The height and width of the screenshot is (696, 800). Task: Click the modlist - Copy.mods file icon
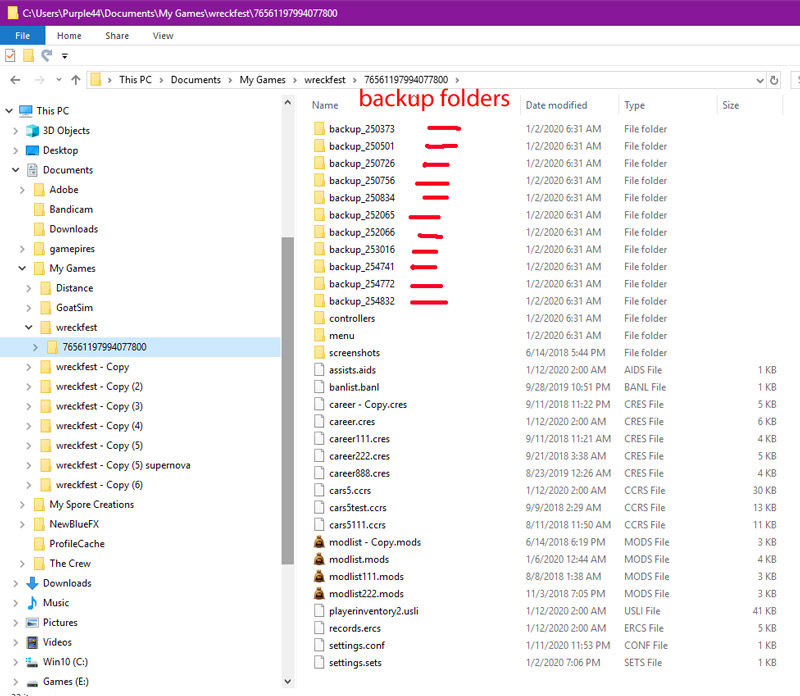tap(319, 542)
